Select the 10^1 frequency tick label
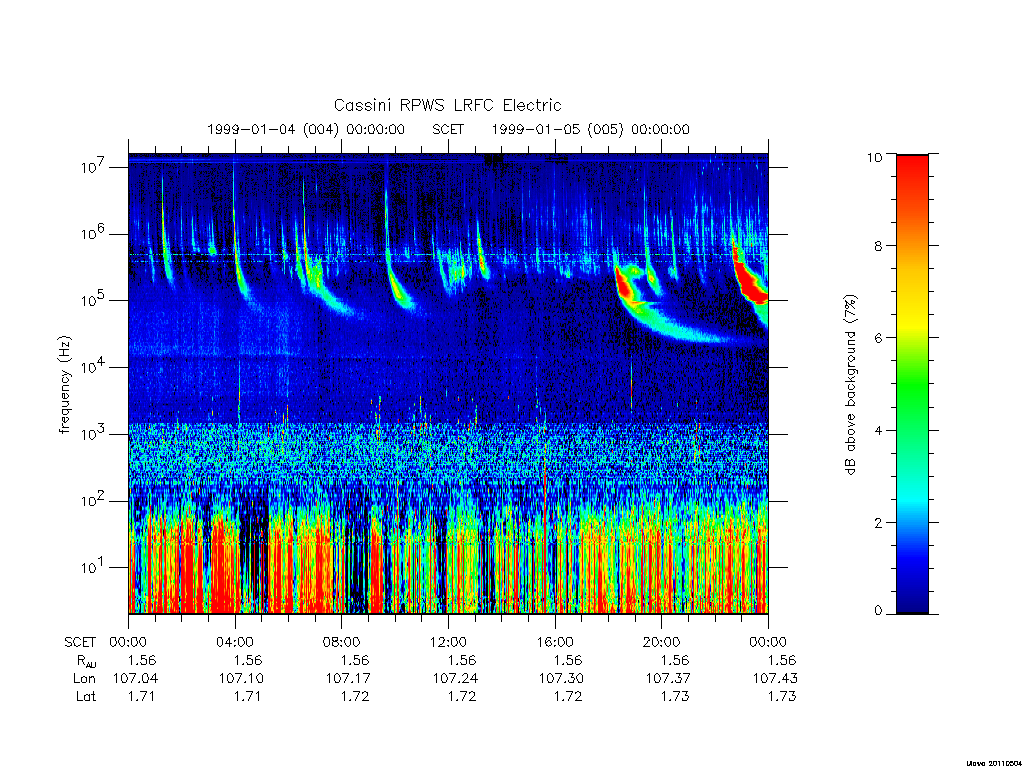Viewport: 1024px width, 768px height. click(94, 566)
